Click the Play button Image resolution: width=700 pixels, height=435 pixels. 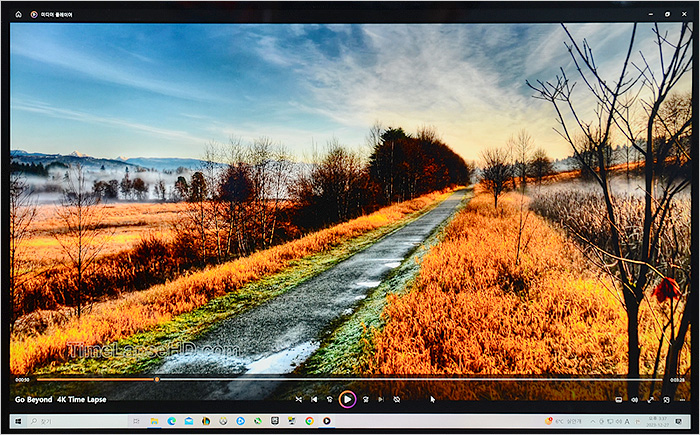pyautogui.click(x=346, y=399)
